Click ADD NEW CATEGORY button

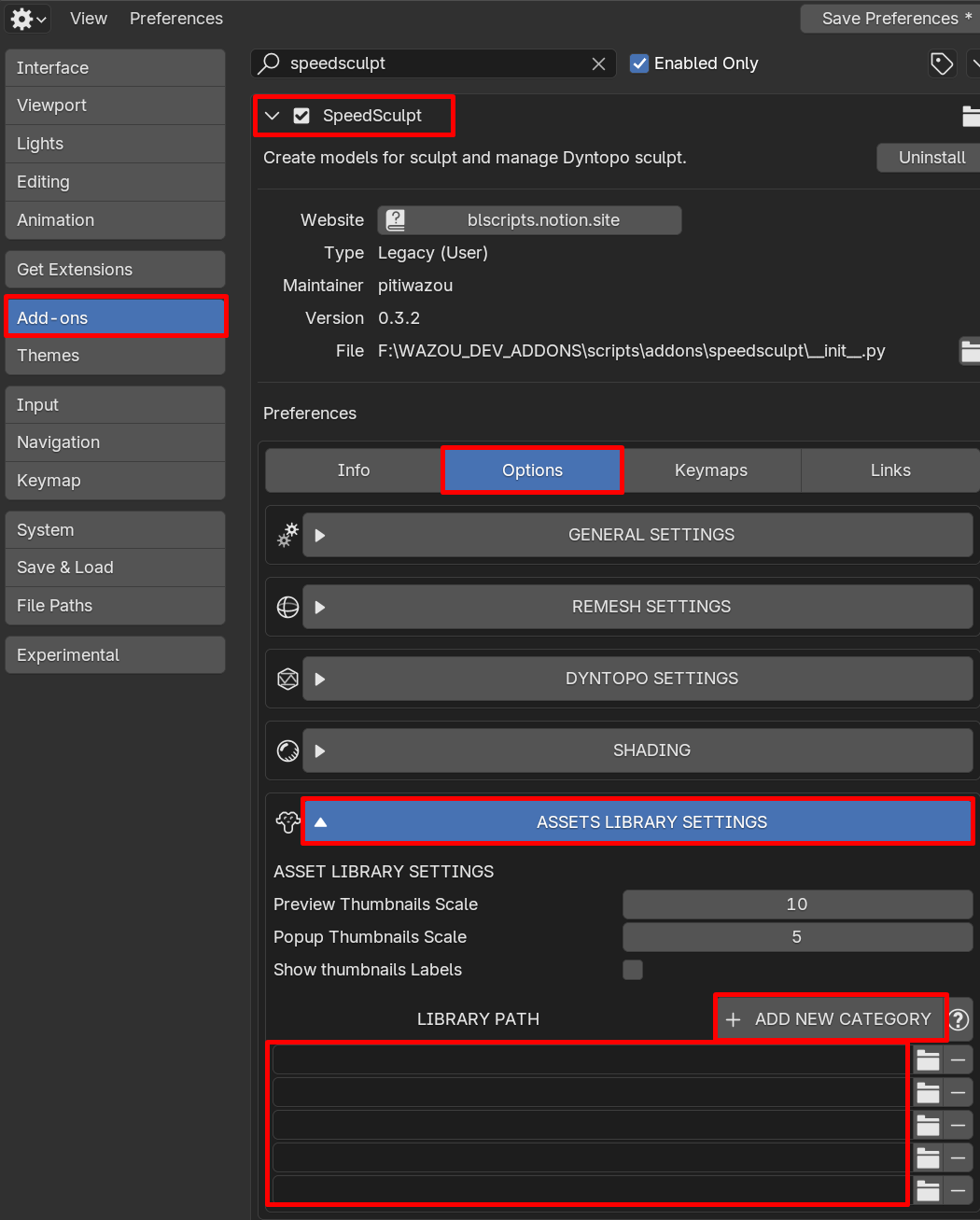832,1019
